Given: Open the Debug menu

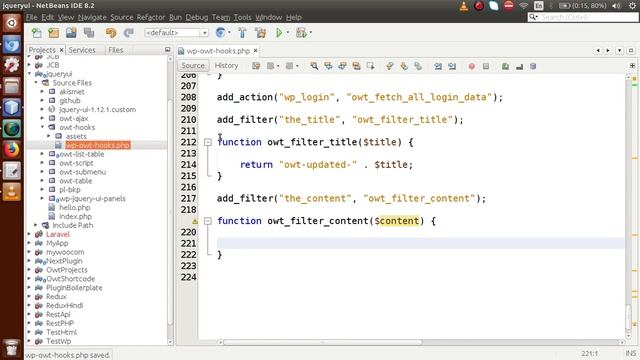Looking at the screenshot, I should 197,17.
